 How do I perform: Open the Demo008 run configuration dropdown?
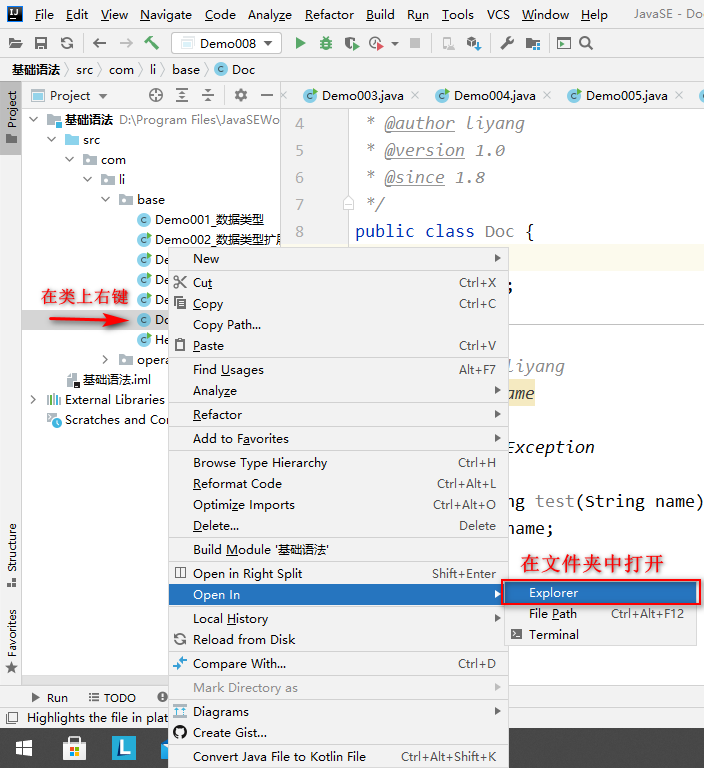(226, 43)
